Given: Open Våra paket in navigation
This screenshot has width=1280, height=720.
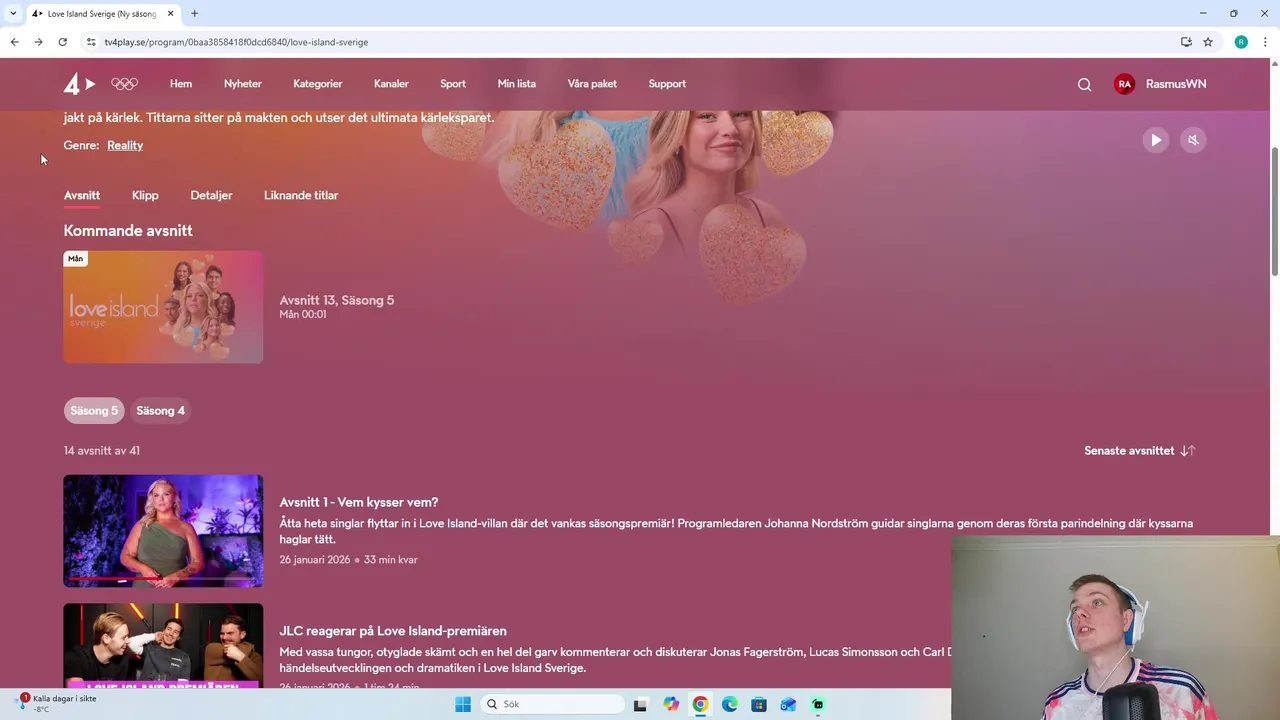Looking at the screenshot, I should click(592, 84).
